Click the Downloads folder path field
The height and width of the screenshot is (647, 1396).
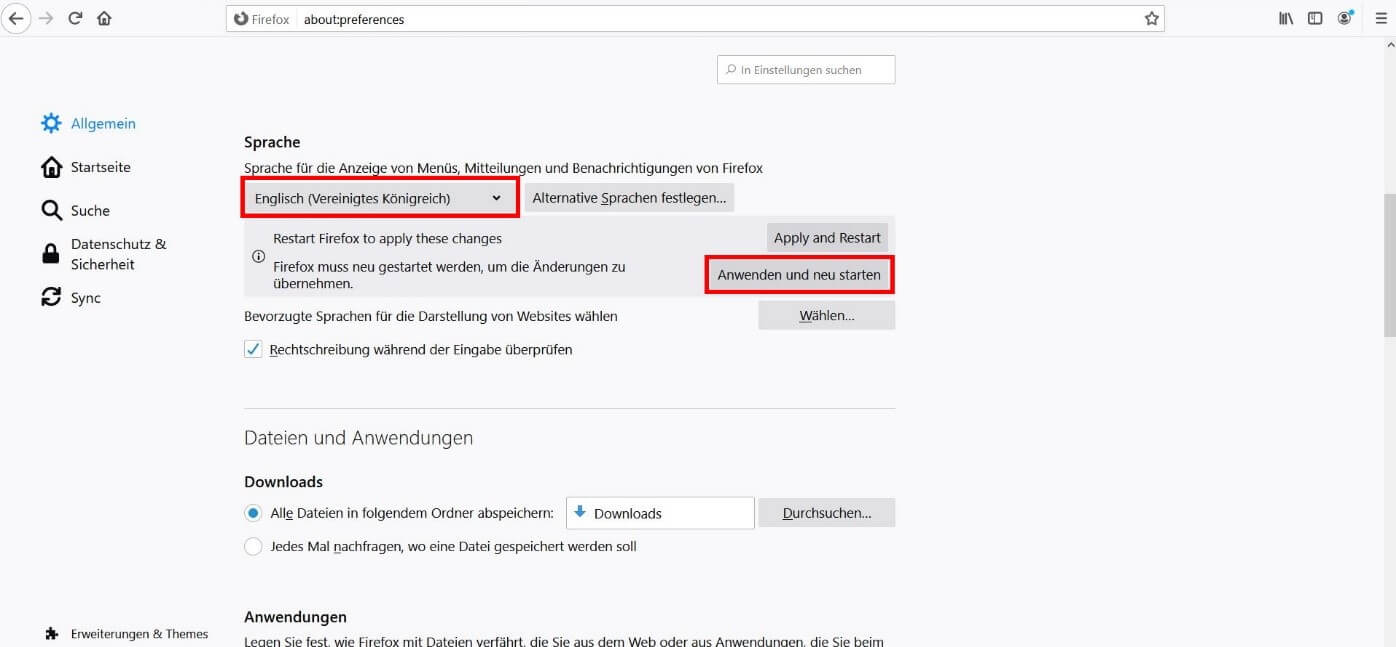click(x=660, y=513)
